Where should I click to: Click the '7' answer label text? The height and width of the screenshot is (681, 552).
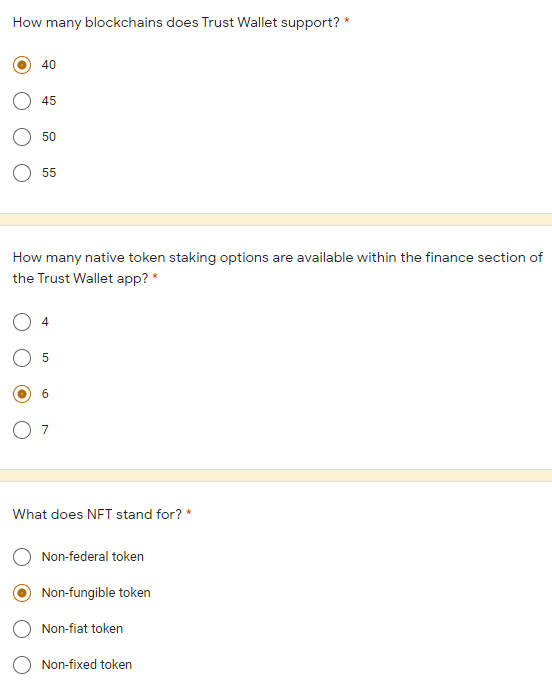point(45,430)
